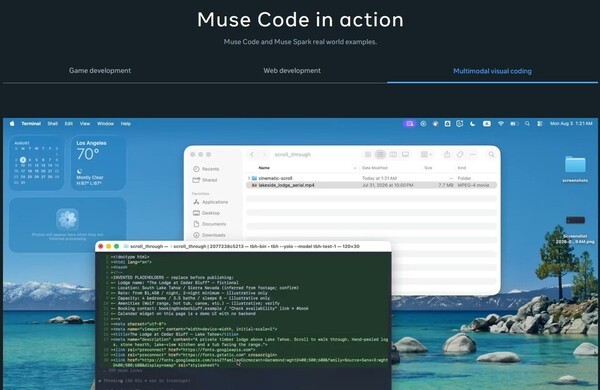Open the Shell menu
Screen dimensions: 600x390
tap(52, 124)
